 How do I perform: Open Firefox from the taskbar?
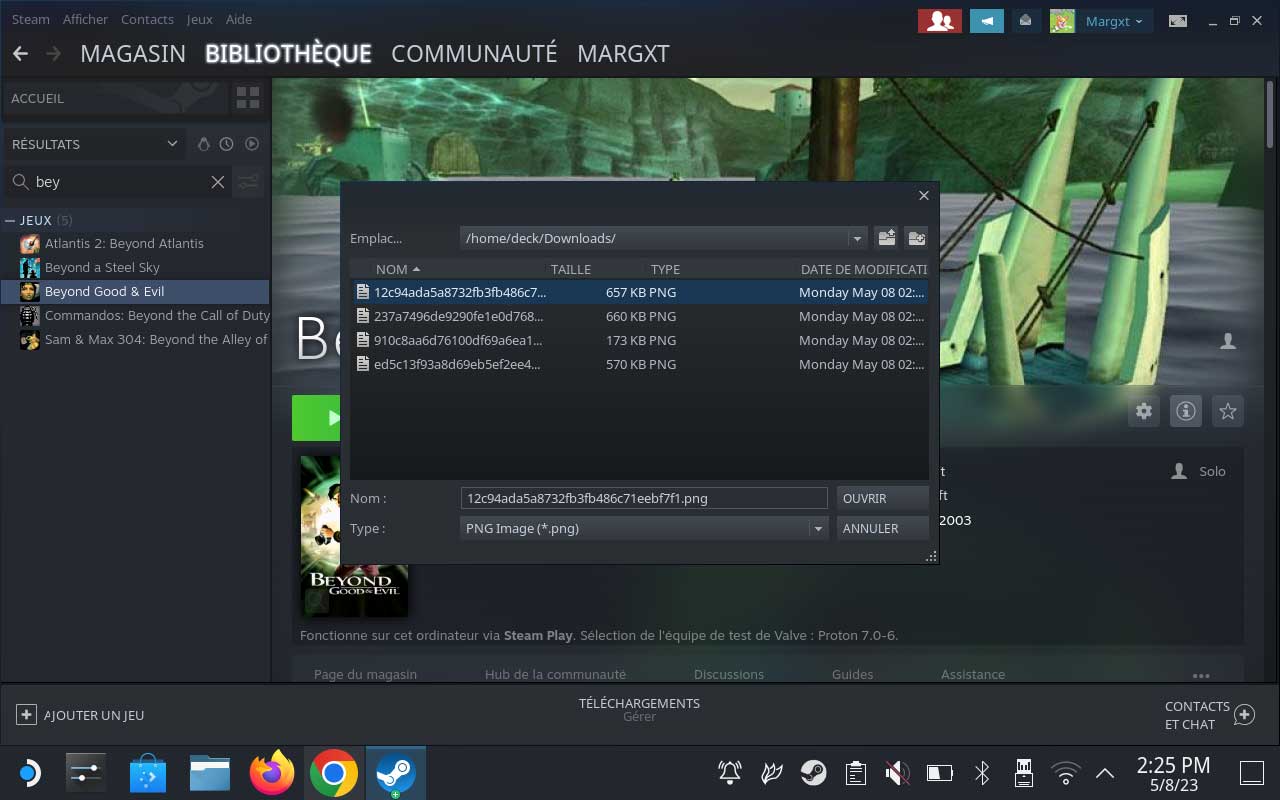tap(272, 773)
